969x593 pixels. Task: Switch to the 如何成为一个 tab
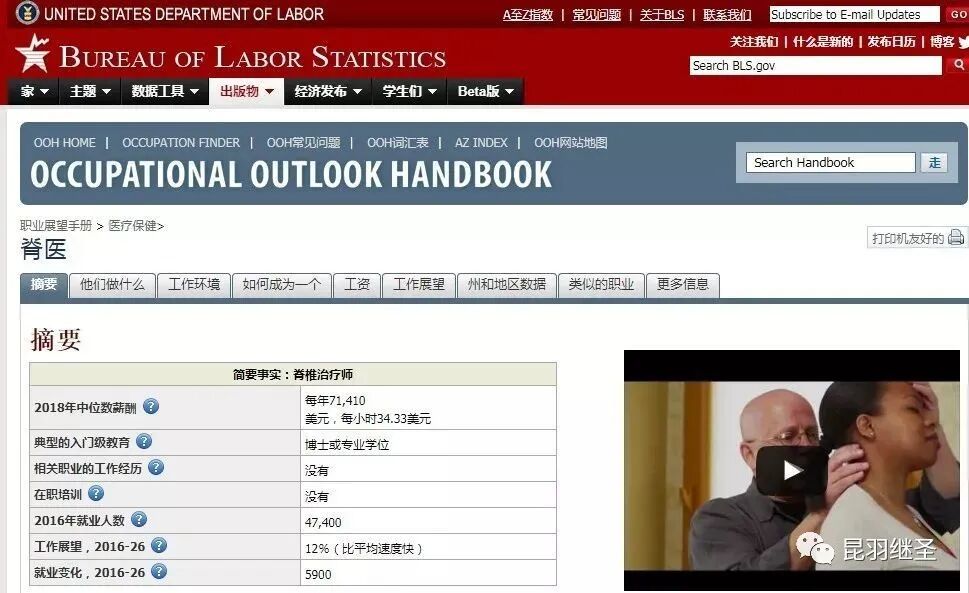[x=282, y=285]
